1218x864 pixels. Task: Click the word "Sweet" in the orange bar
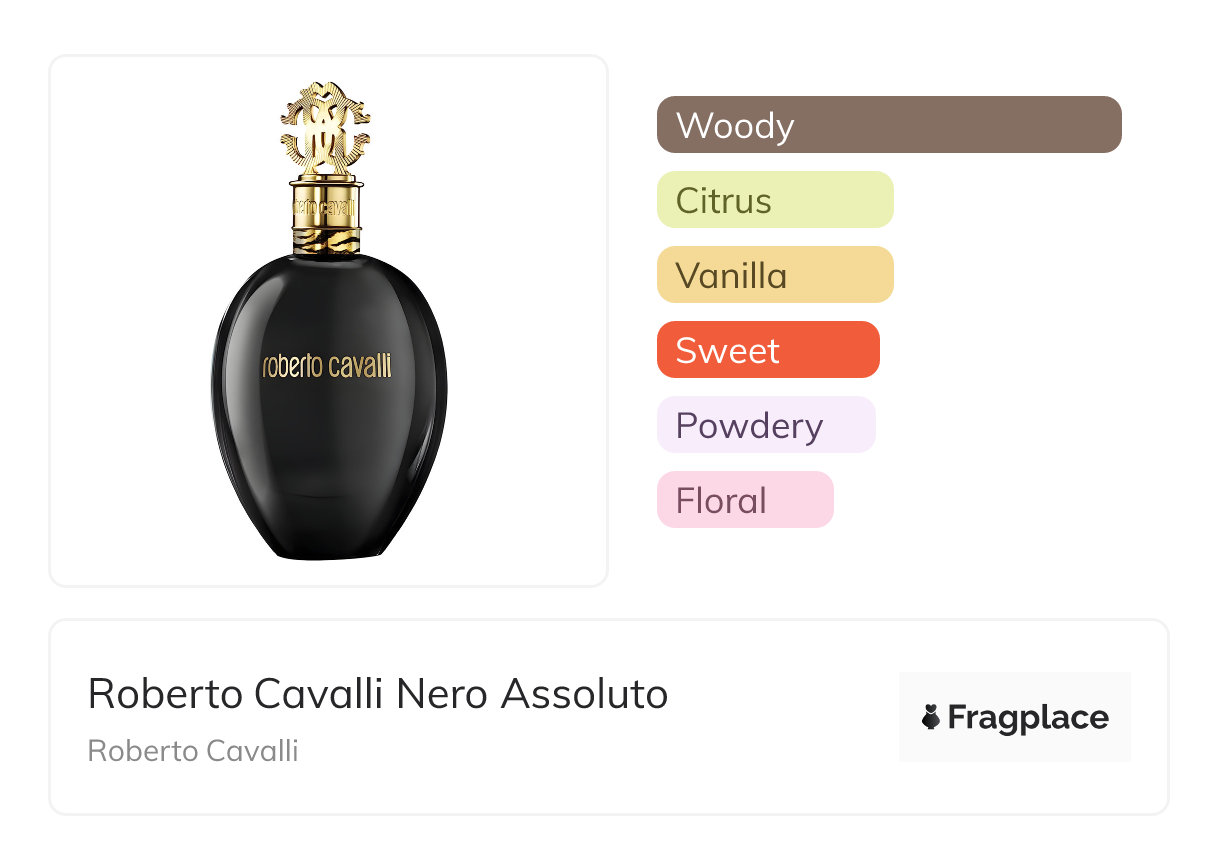(x=728, y=351)
